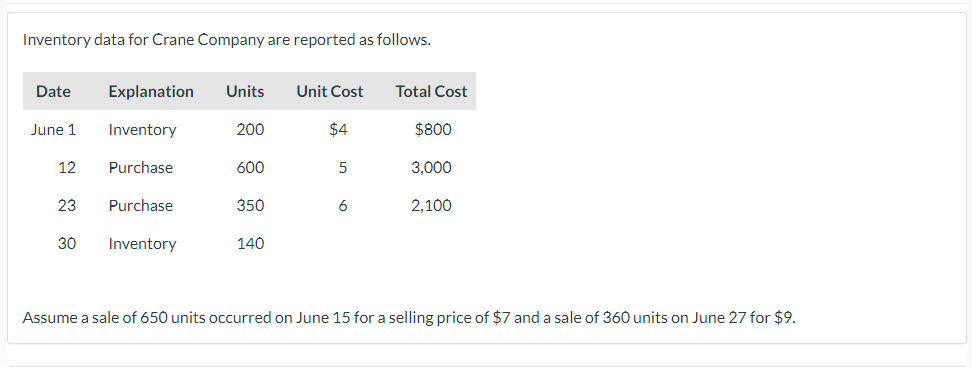Click the sentence about the June 15 sale
Image resolution: width=972 pixels, height=367 pixels.
[409, 318]
